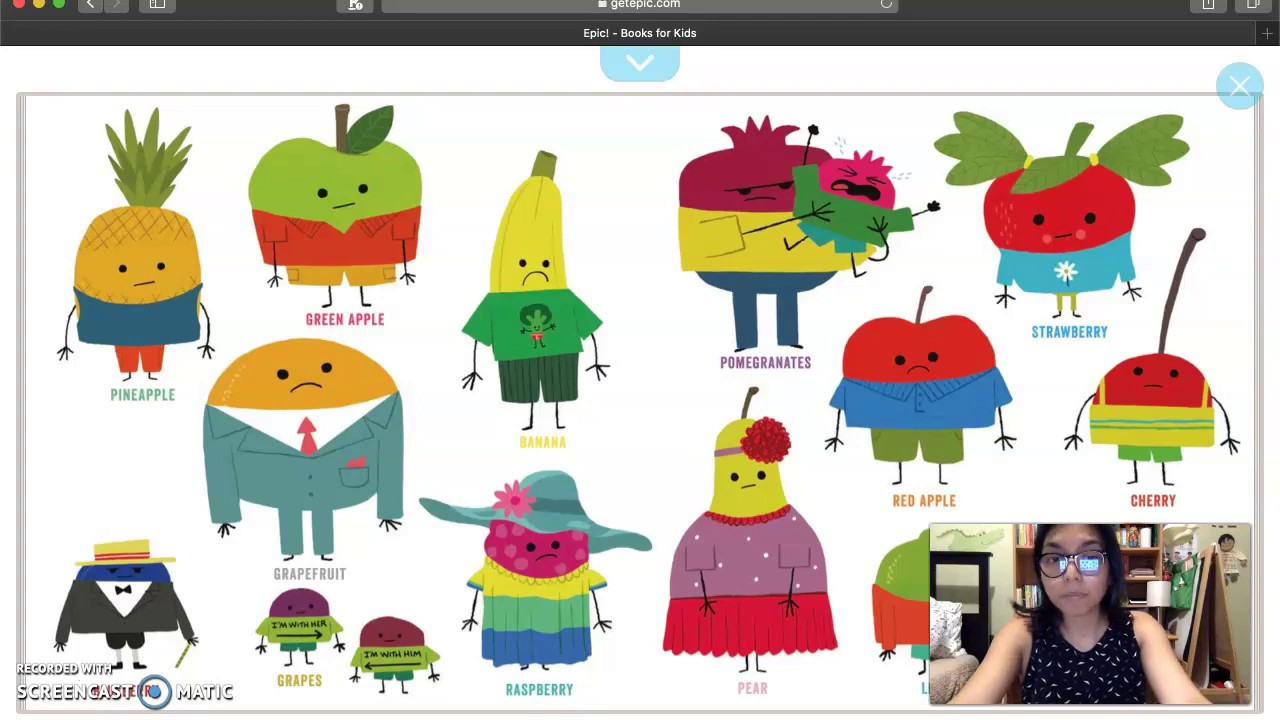Click the RASPBERRY label
This screenshot has height=720, width=1280.
click(539, 690)
